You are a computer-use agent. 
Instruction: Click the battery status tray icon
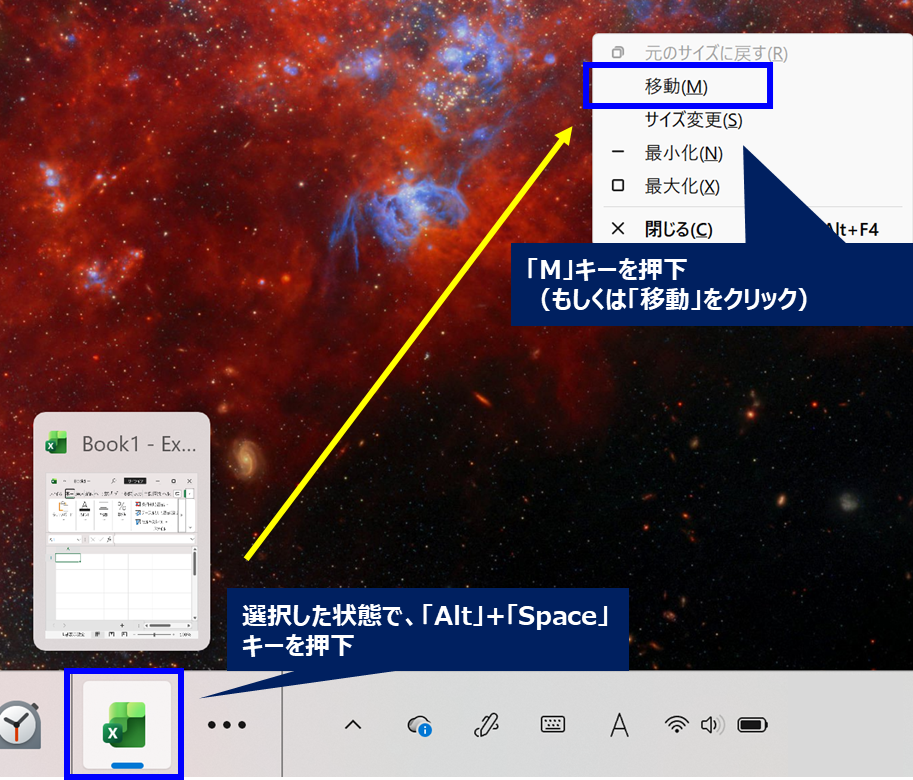(752, 724)
